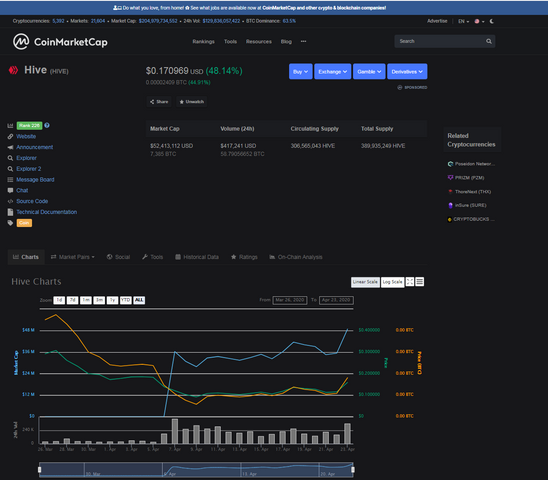The height and width of the screenshot is (480, 548).
Task: Open the Explorer 2 link
Action: coord(29,169)
